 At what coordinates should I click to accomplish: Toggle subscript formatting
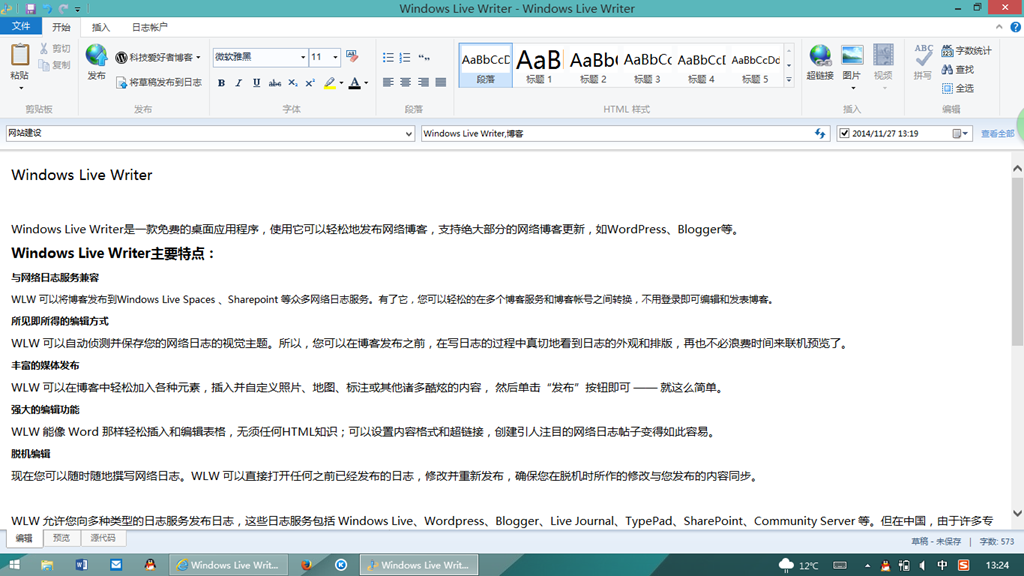293,83
